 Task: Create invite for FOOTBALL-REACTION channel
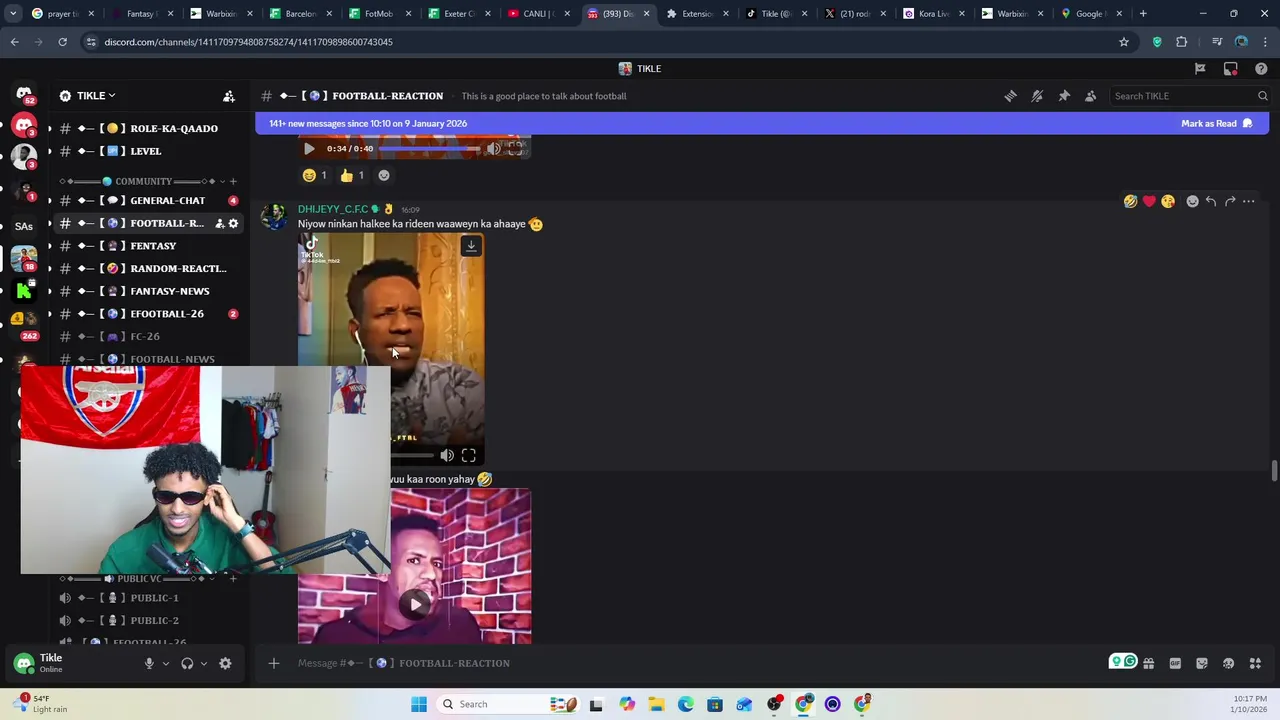(x=219, y=223)
